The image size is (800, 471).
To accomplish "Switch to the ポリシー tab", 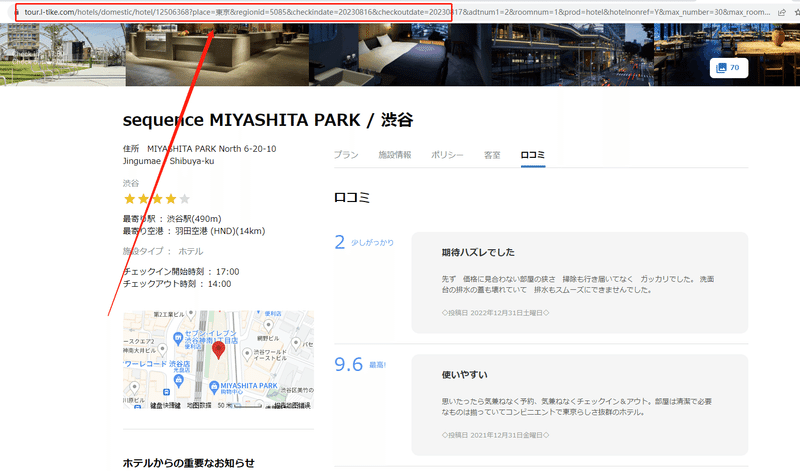I will coord(447,155).
